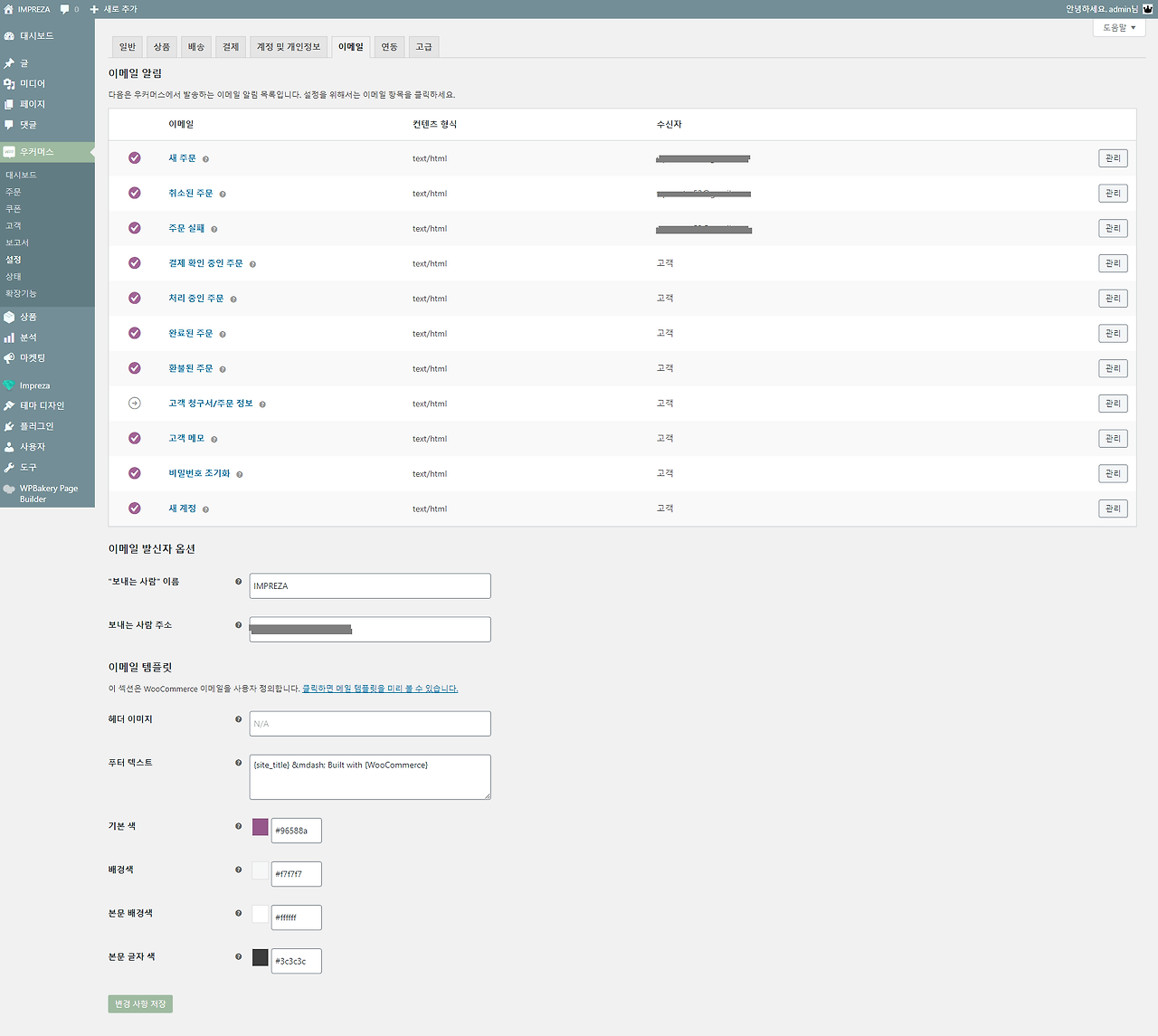Click the 분석 chart icon in sidebar
This screenshot has width=1158, height=1036.
(x=10, y=337)
